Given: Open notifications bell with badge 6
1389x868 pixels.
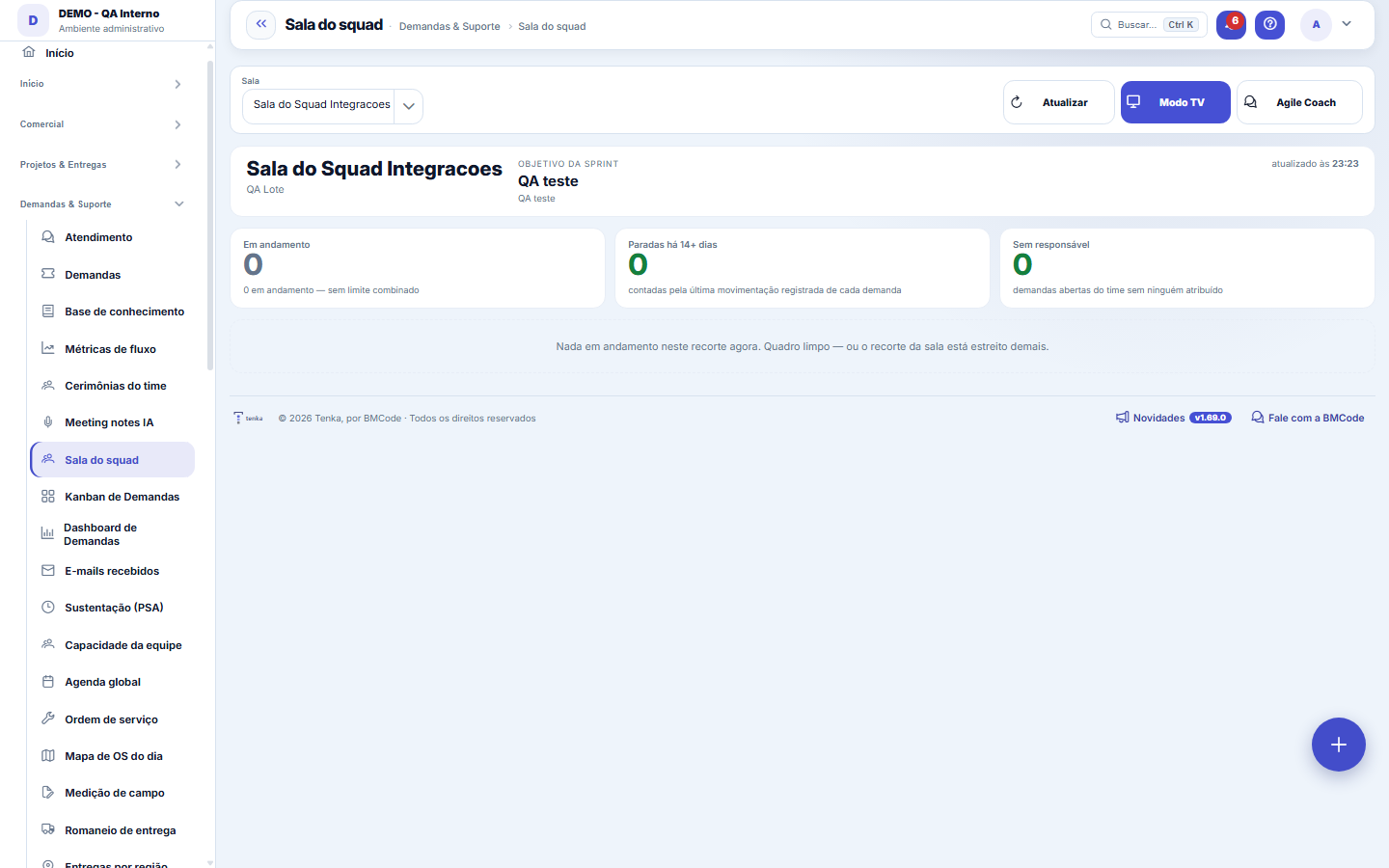Looking at the screenshot, I should point(1231,24).
